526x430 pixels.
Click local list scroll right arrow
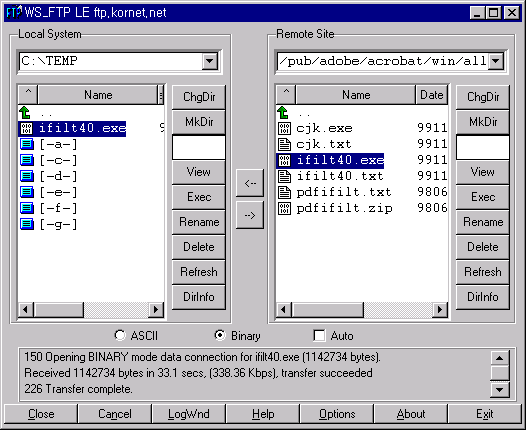click(x=156, y=309)
